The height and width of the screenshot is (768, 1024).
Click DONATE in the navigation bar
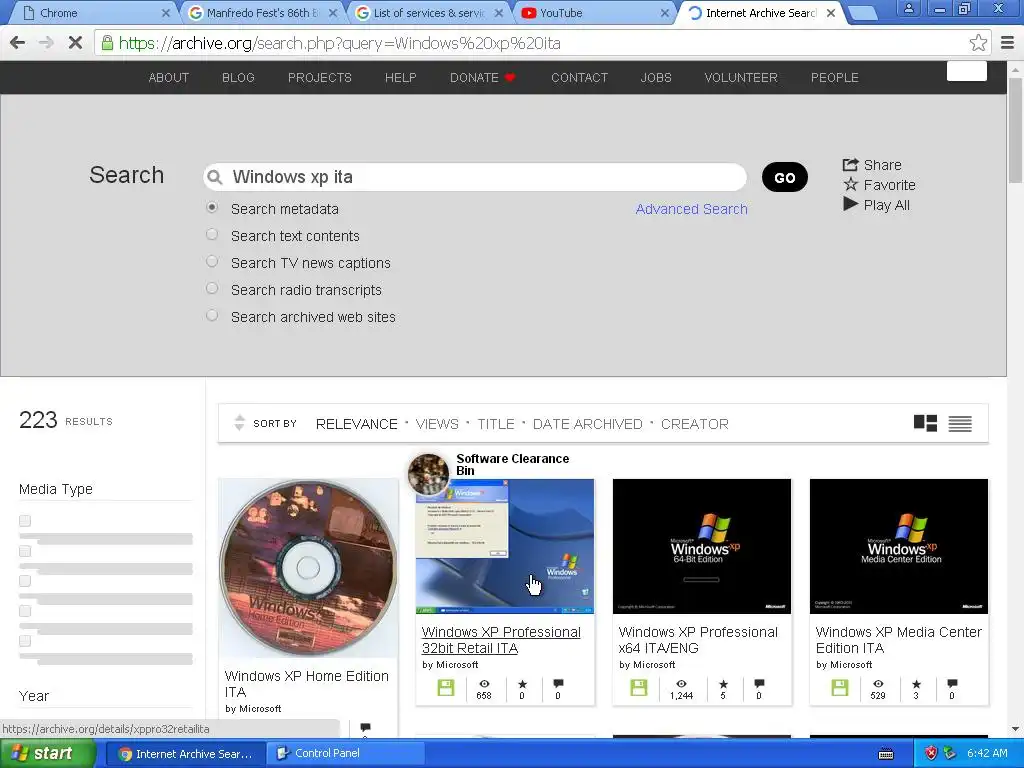click(x=482, y=78)
